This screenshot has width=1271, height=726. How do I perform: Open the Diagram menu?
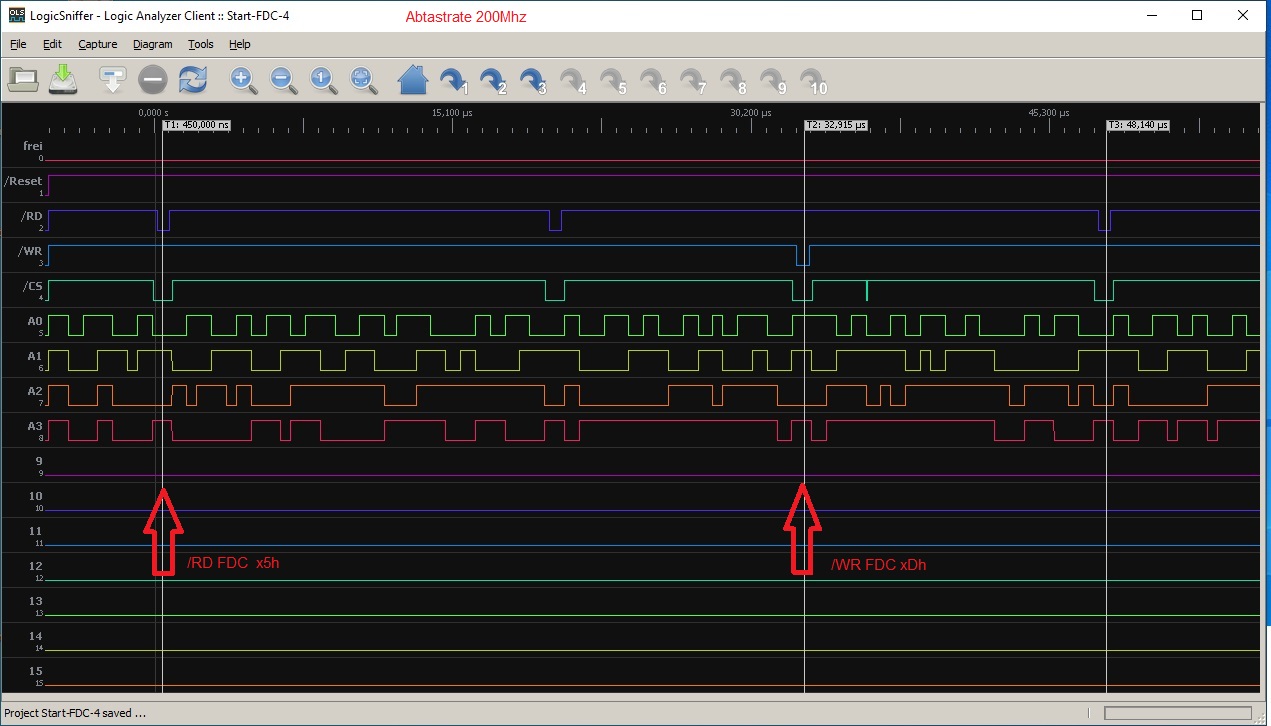pyautogui.click(x=152, y=44)
